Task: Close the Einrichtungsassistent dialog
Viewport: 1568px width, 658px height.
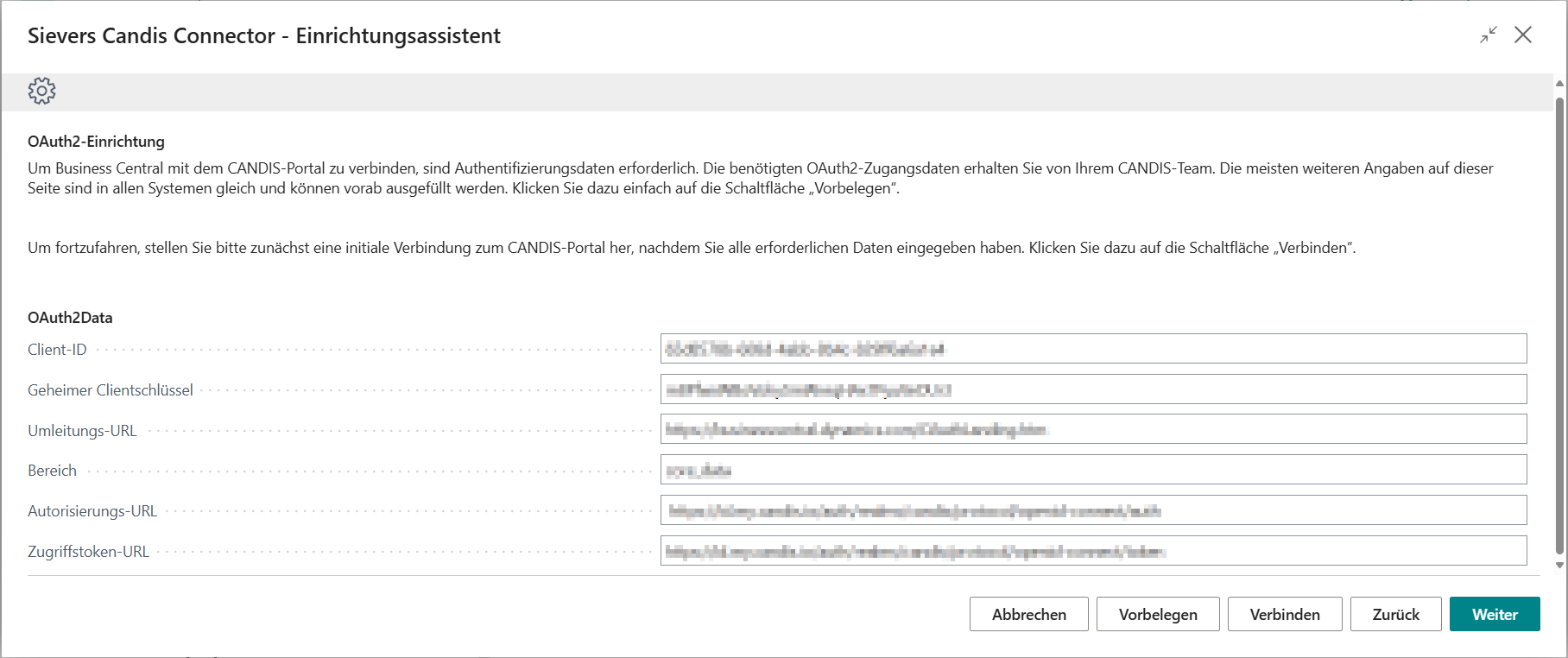Action: click(1523, 35)
